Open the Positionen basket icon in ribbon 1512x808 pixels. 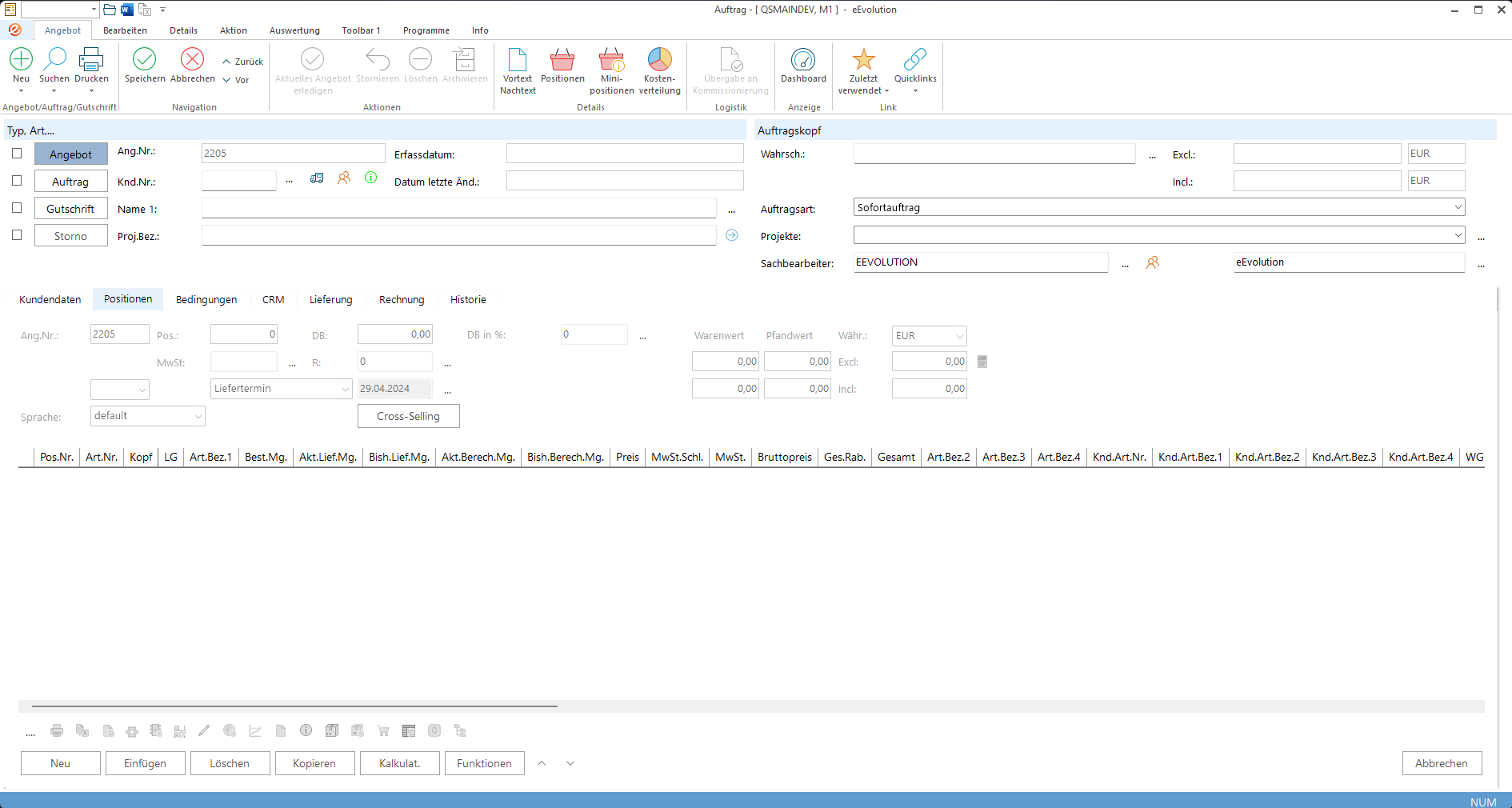(562, 59)
